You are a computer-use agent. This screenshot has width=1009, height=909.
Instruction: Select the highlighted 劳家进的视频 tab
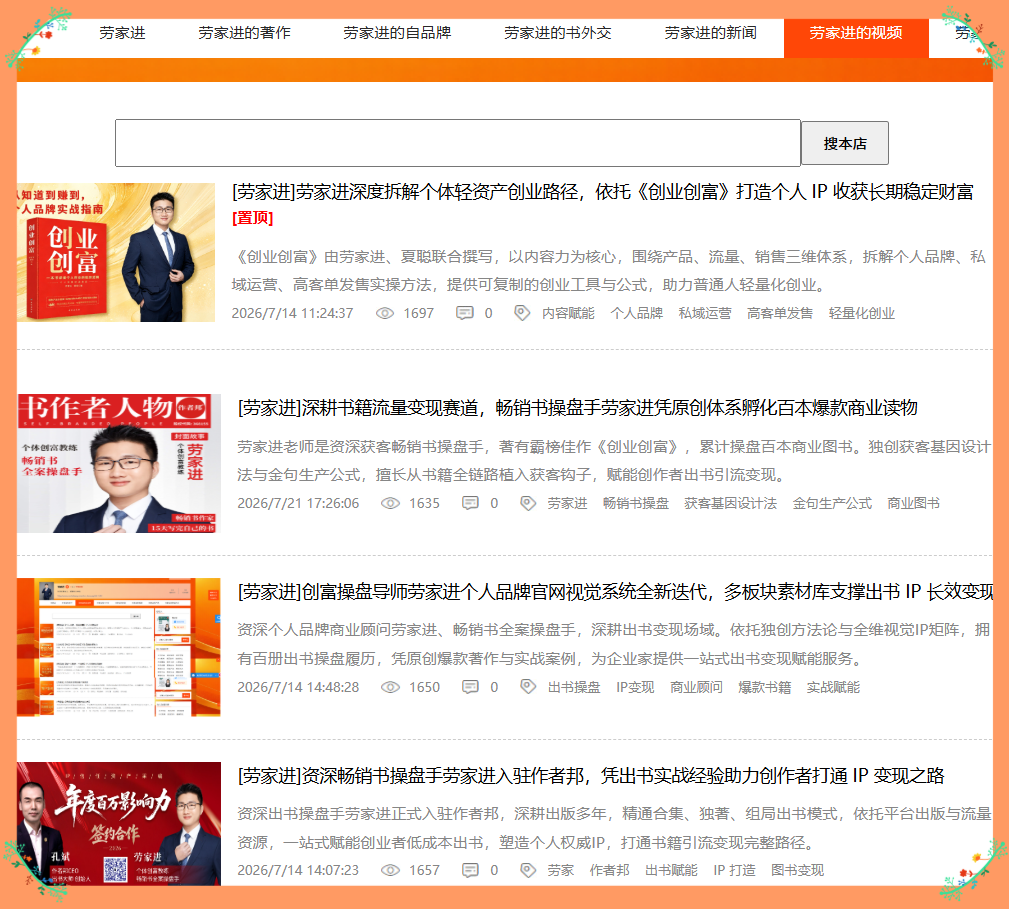856,38
